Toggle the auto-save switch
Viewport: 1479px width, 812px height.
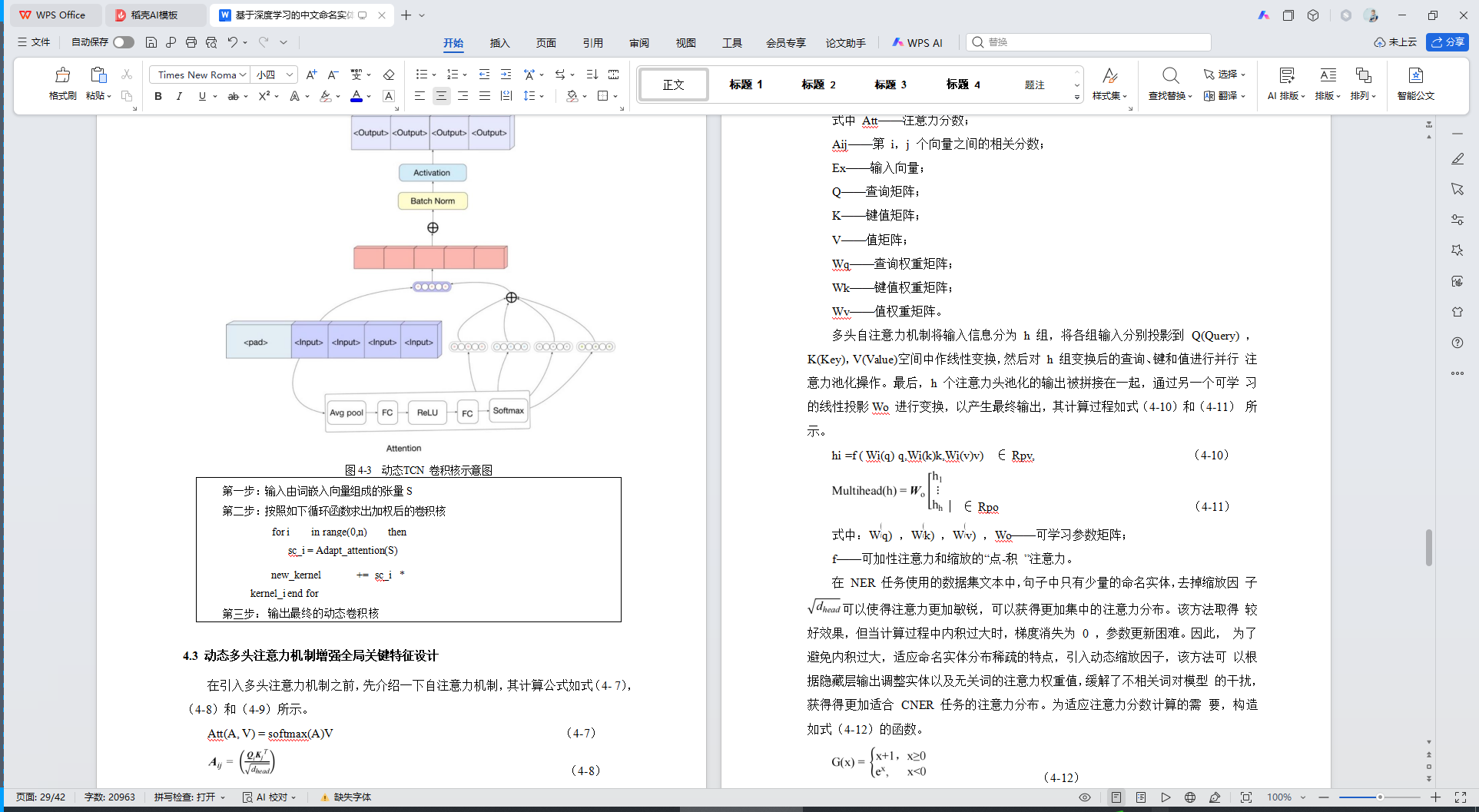(123, 42)
